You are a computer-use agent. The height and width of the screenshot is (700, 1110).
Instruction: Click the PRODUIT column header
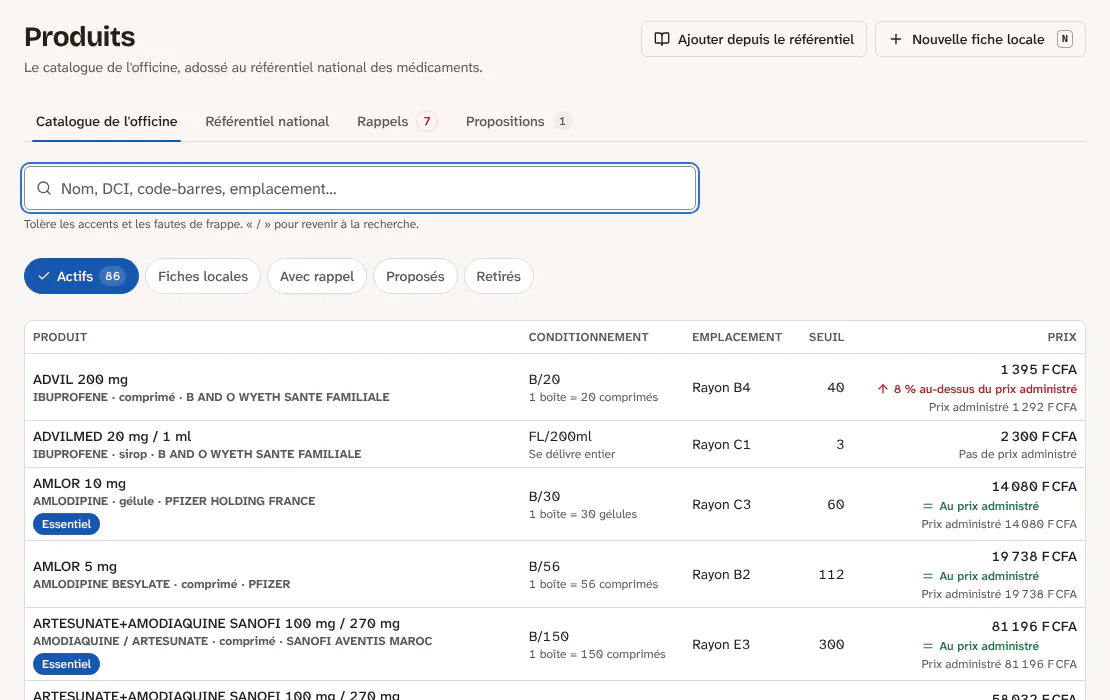point(60,337)
